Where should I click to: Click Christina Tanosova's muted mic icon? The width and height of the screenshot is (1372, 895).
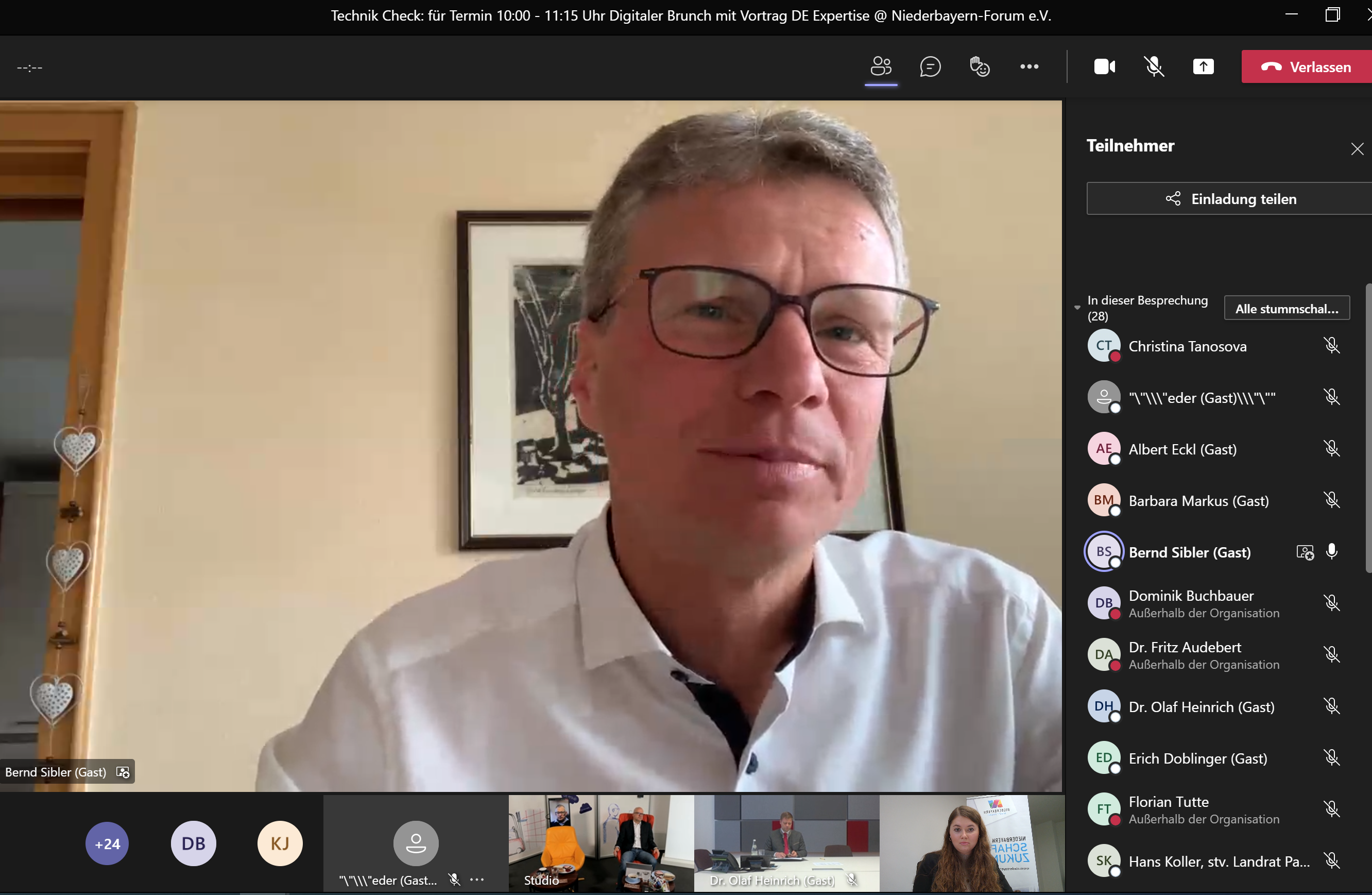click(1332, 346)
